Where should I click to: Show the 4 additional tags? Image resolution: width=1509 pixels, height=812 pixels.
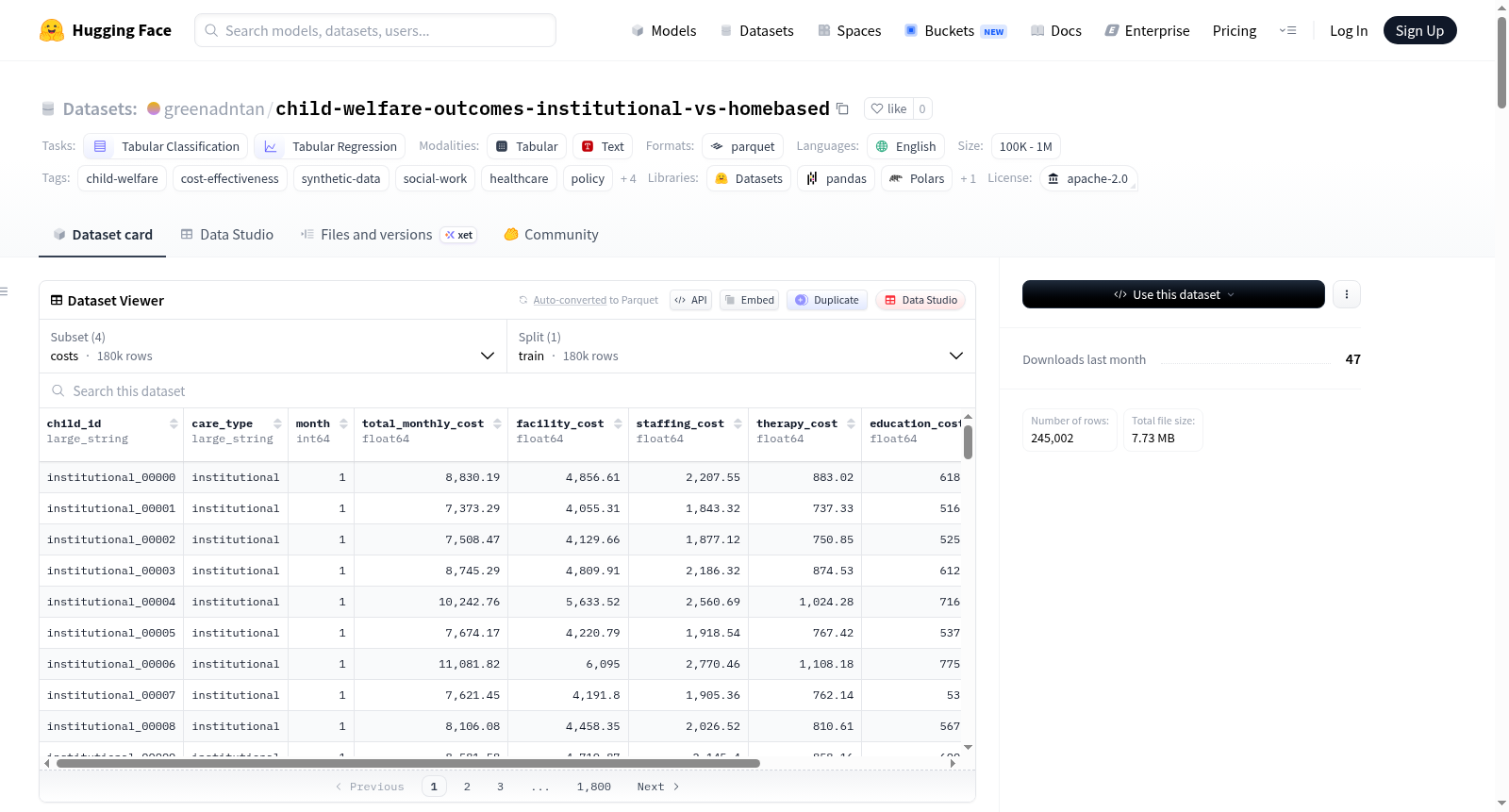tap(628, 179)
